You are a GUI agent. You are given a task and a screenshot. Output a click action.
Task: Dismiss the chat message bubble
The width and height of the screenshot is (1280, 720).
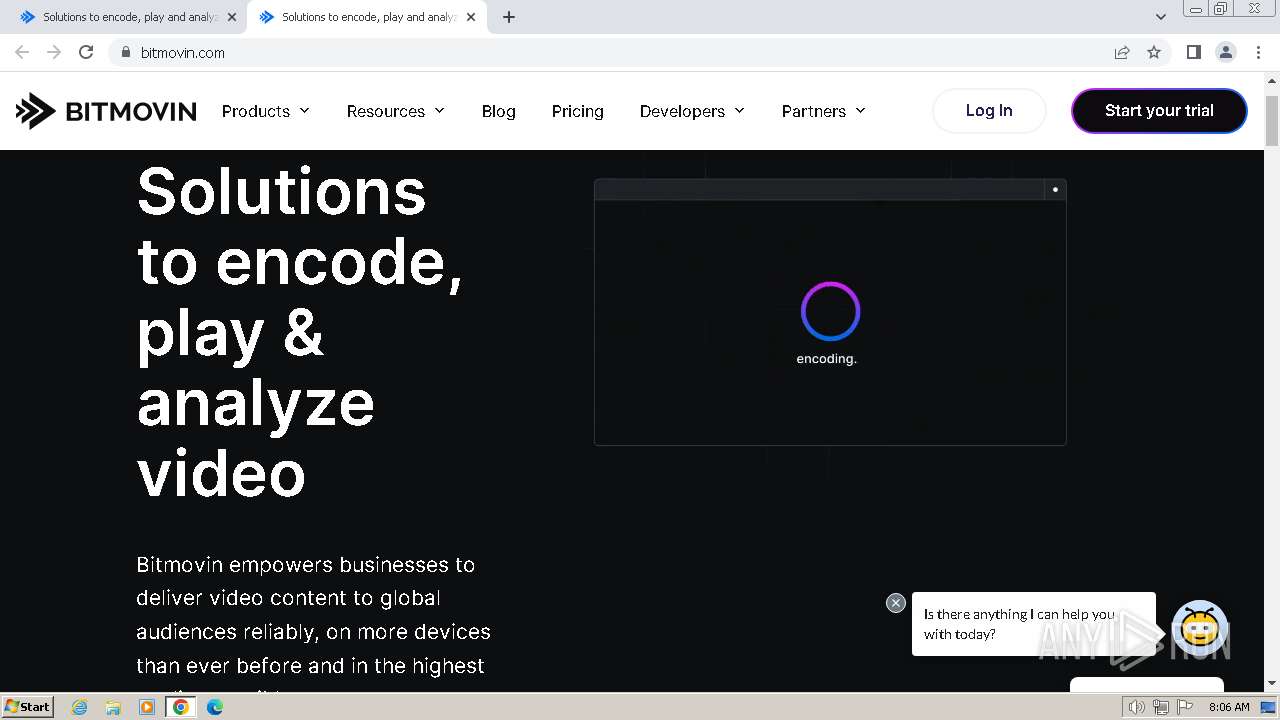(896, 603)
